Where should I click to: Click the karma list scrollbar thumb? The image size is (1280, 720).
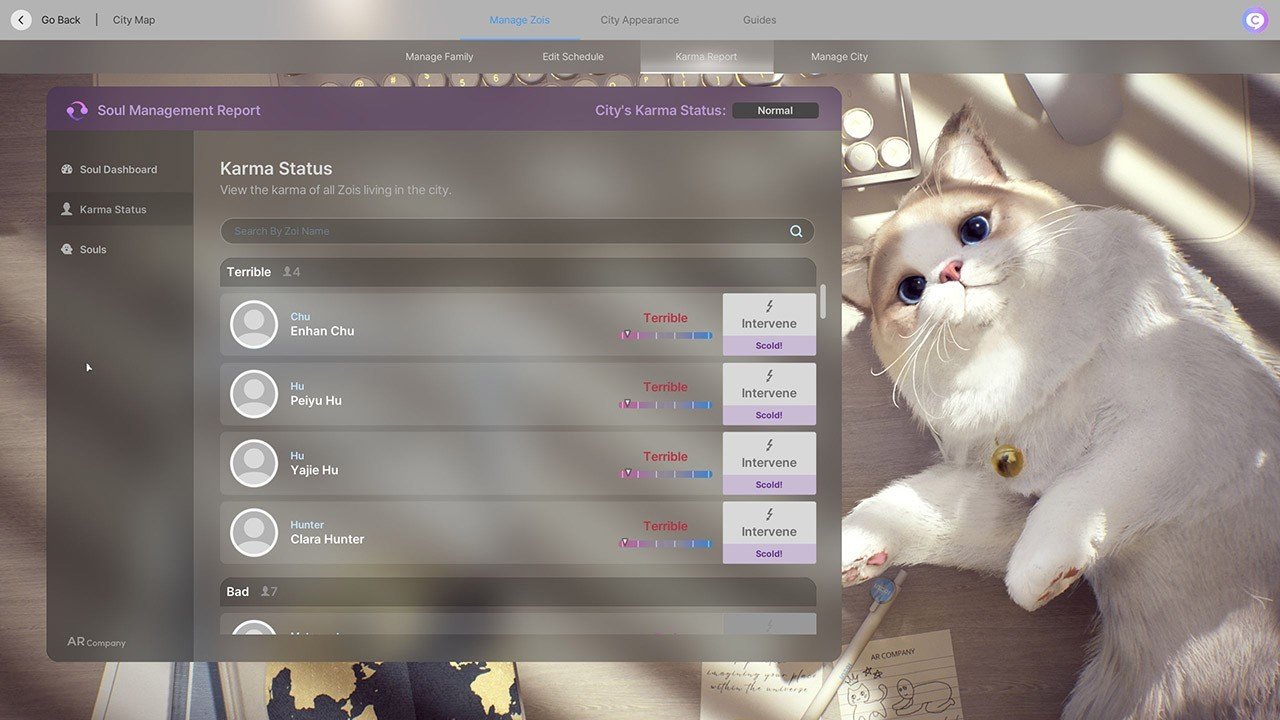click(x=823, y=301)
